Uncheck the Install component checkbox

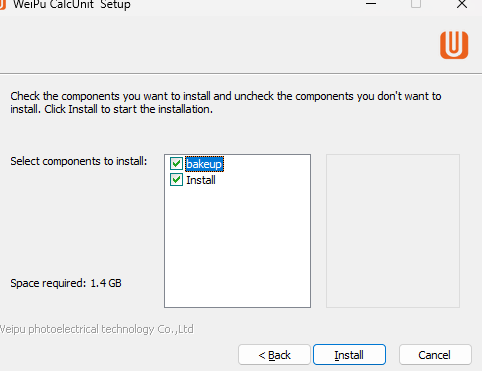(176, 180)
